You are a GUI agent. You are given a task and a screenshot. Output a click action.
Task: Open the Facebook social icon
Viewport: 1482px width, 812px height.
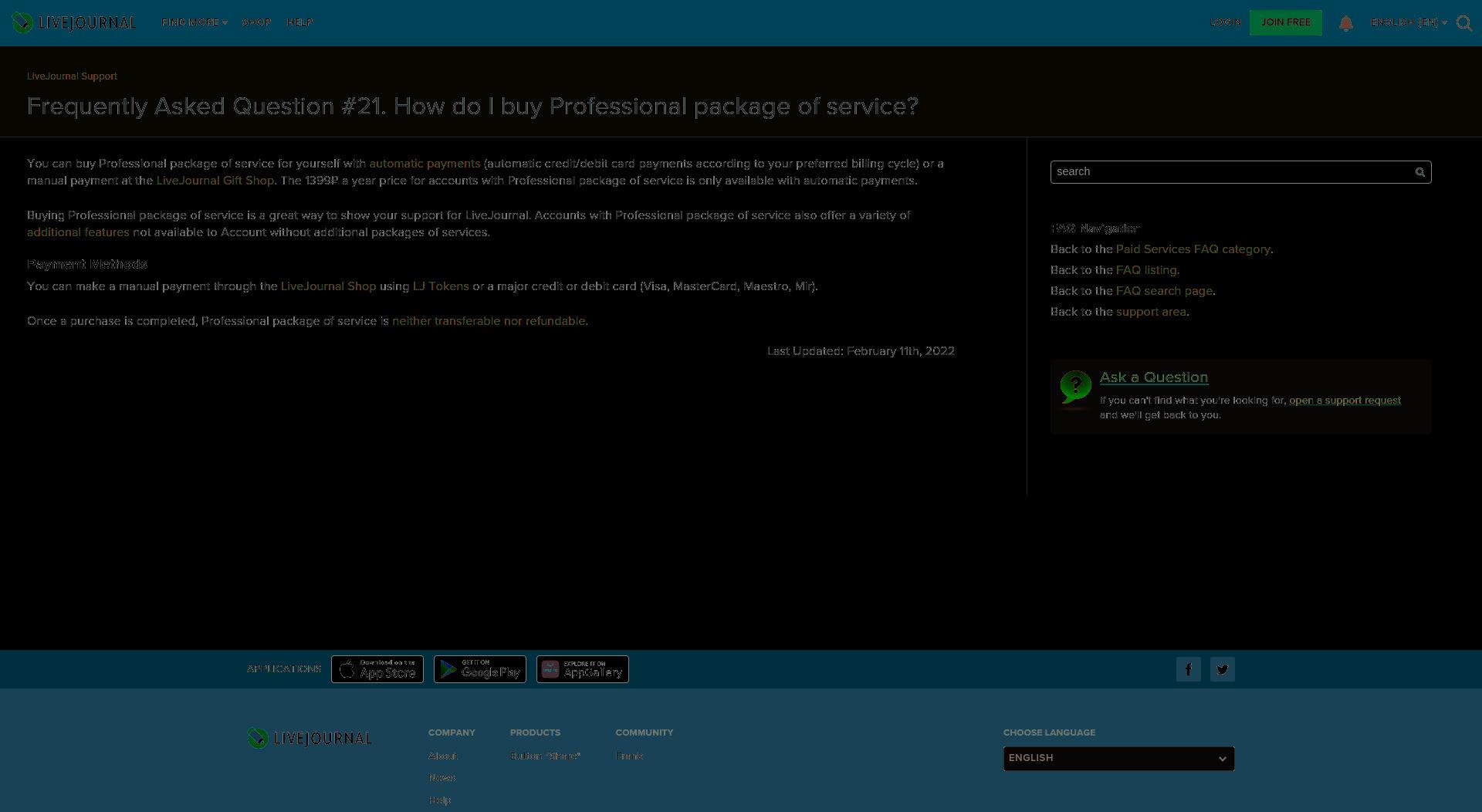click(x=1189, y=669)
